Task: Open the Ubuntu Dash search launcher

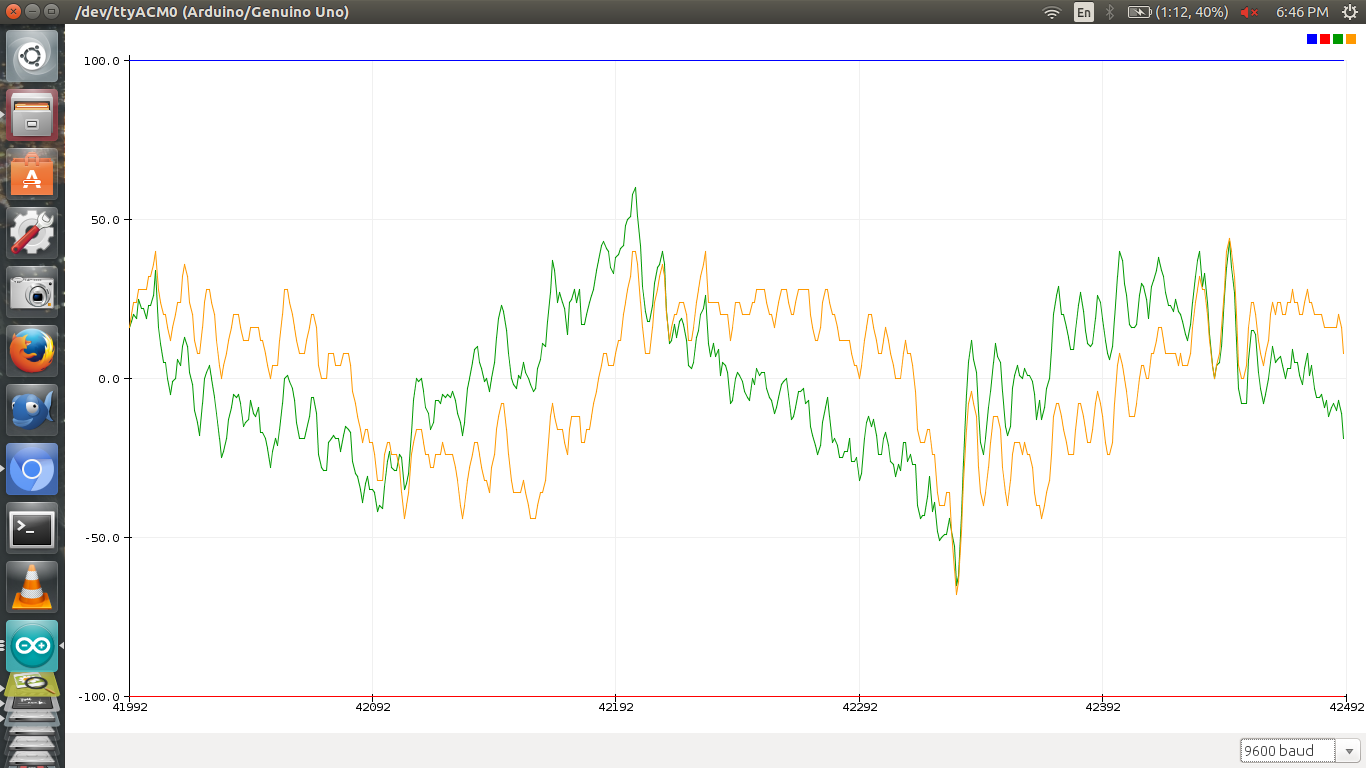Action: [32, 56]
